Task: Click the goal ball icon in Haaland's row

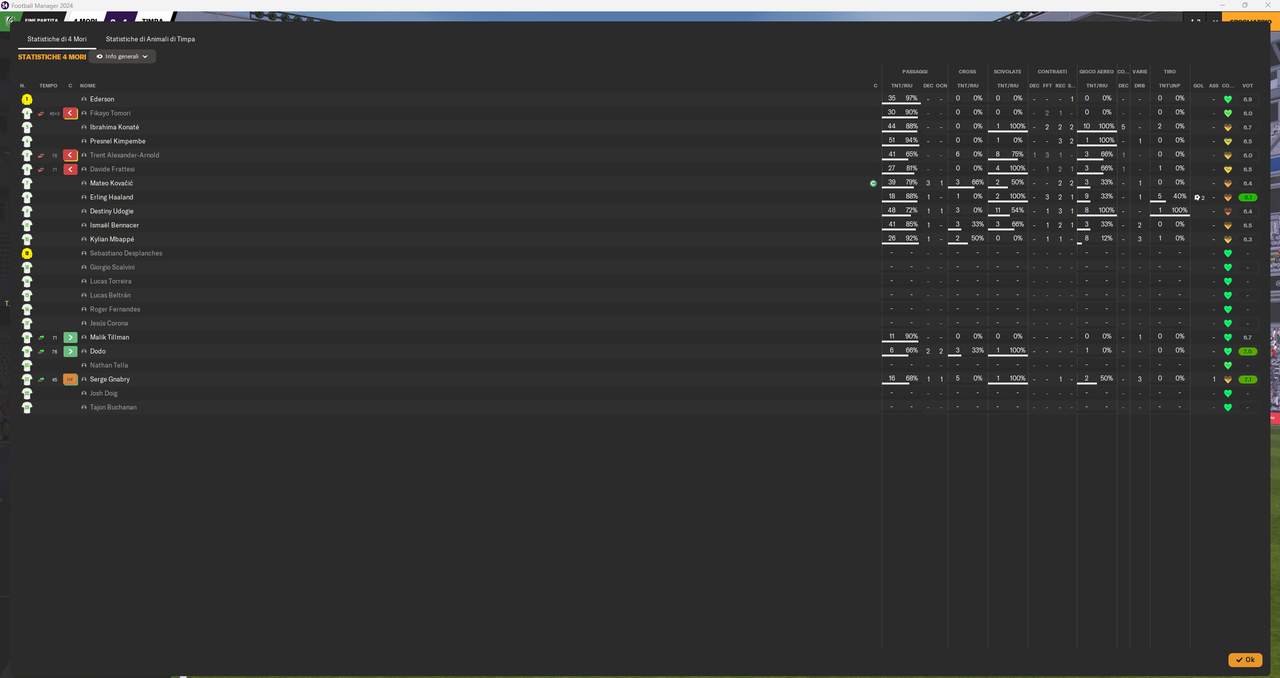Action: click(x=1197, y=197)
